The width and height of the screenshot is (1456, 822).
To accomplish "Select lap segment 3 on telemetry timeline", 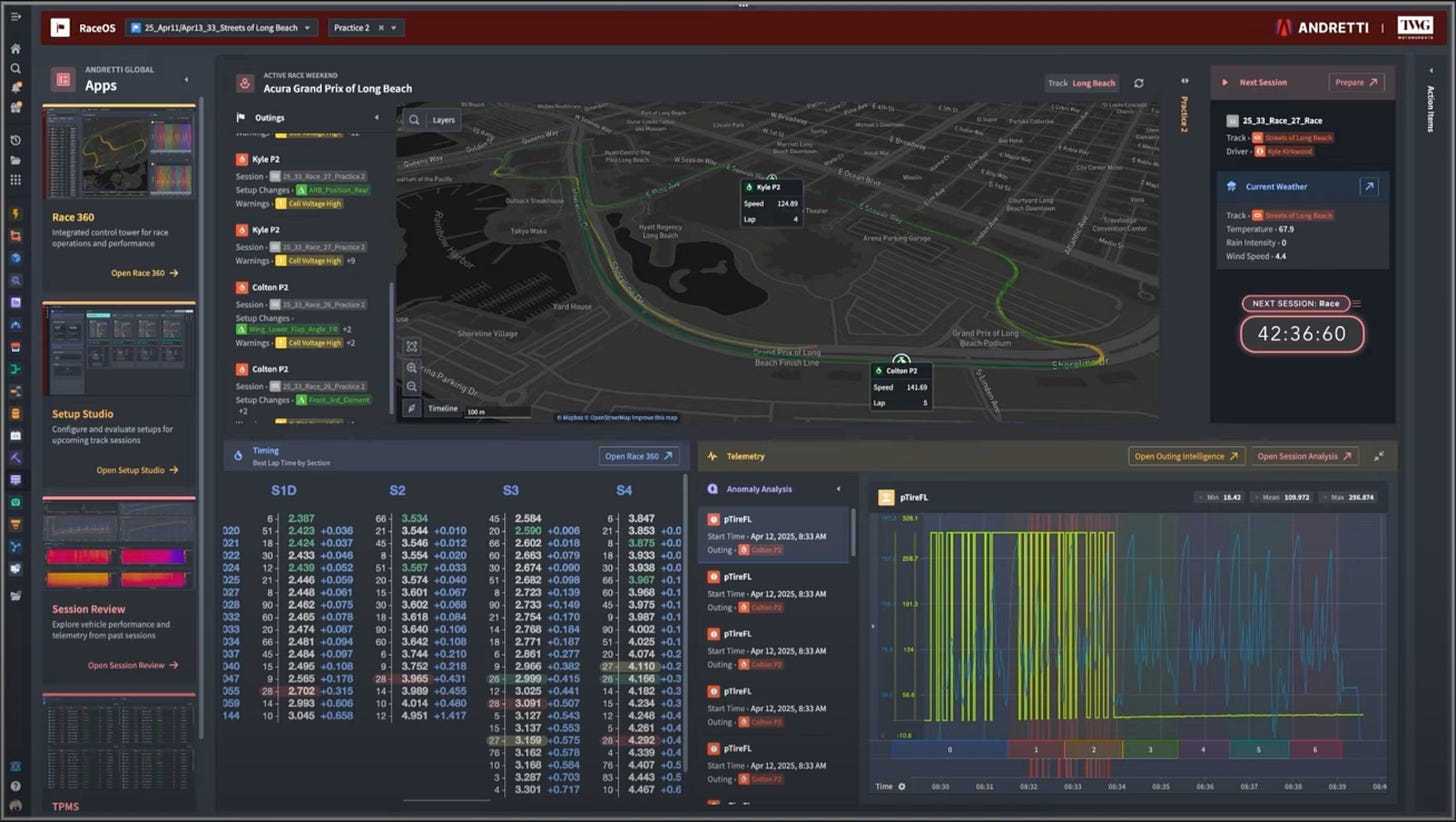I will tap(1150, 749).
